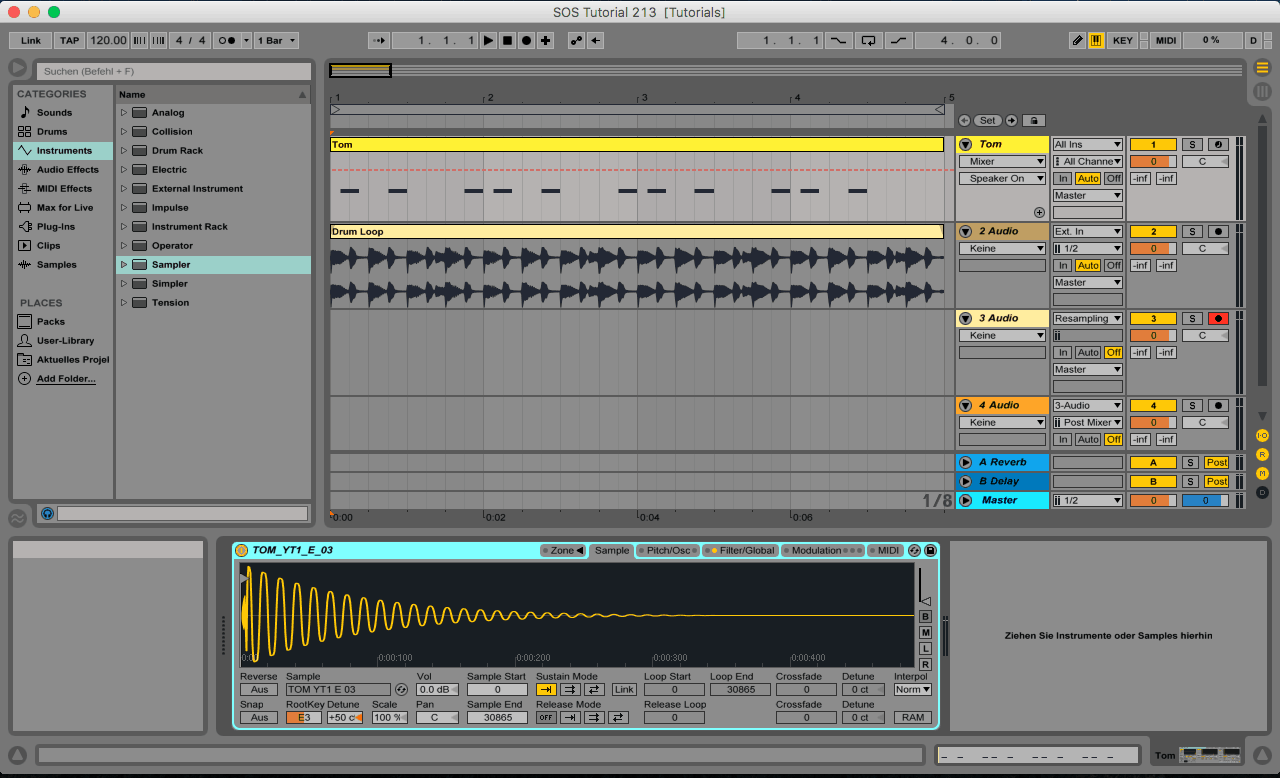Toggle the Sampler device activator power button
Viewport: 1280px width, 778px height.
pyautogui.click(x=242, y=551)
